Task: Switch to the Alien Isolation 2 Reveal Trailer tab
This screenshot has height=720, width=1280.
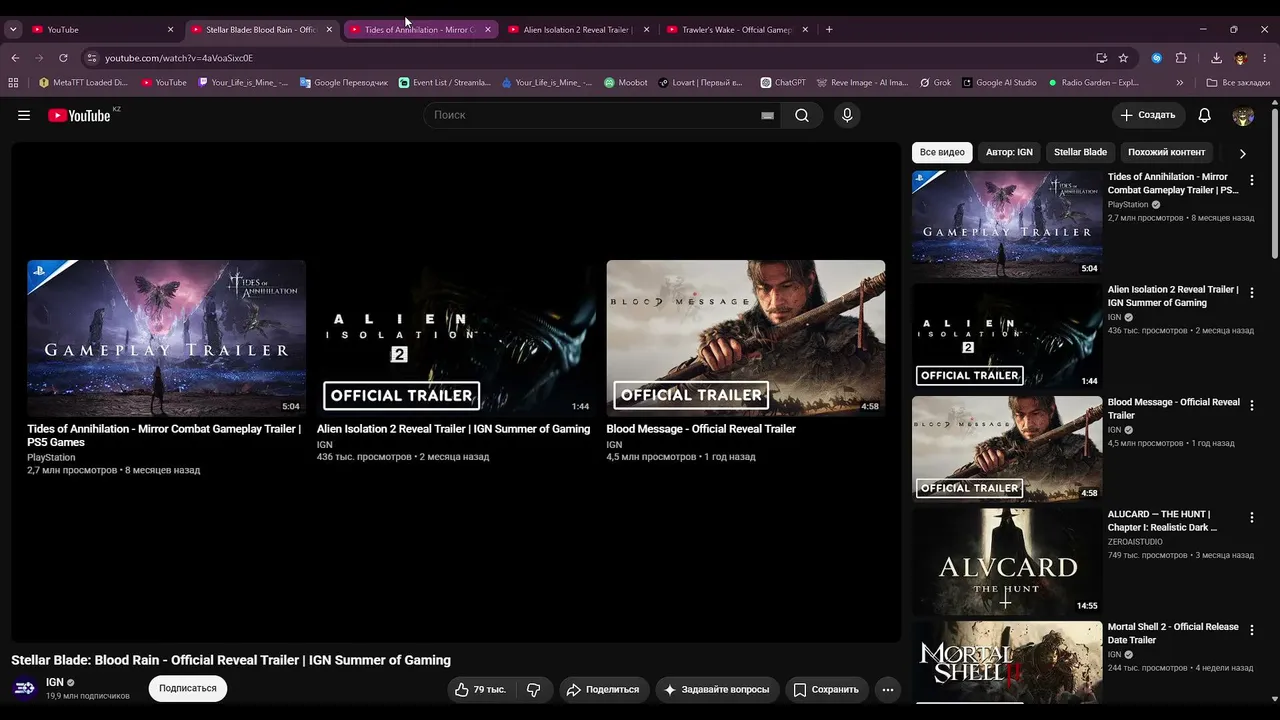Action: pos(579,30)
